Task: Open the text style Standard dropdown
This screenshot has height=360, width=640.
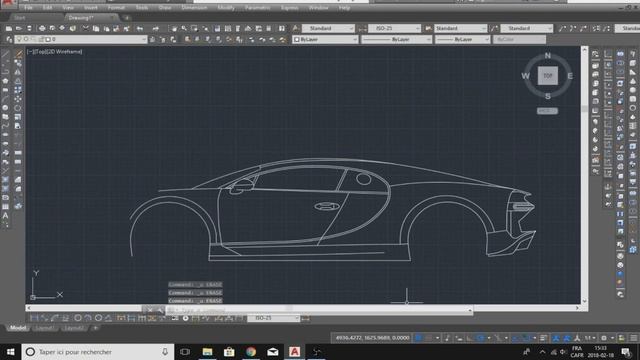Action: 328,29
